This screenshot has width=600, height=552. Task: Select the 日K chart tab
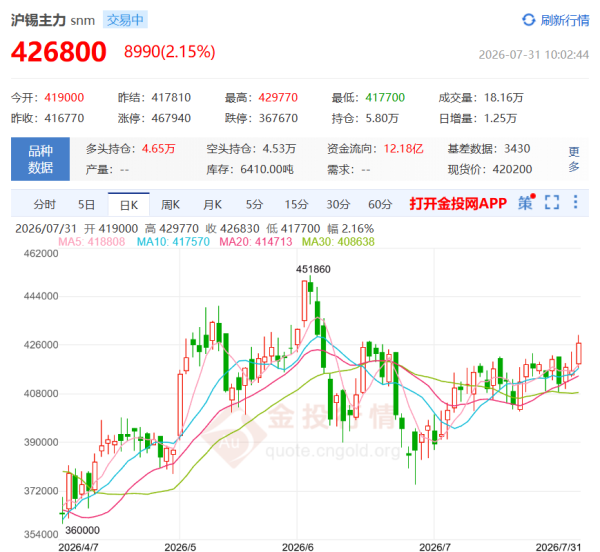(x=129, y=205)
